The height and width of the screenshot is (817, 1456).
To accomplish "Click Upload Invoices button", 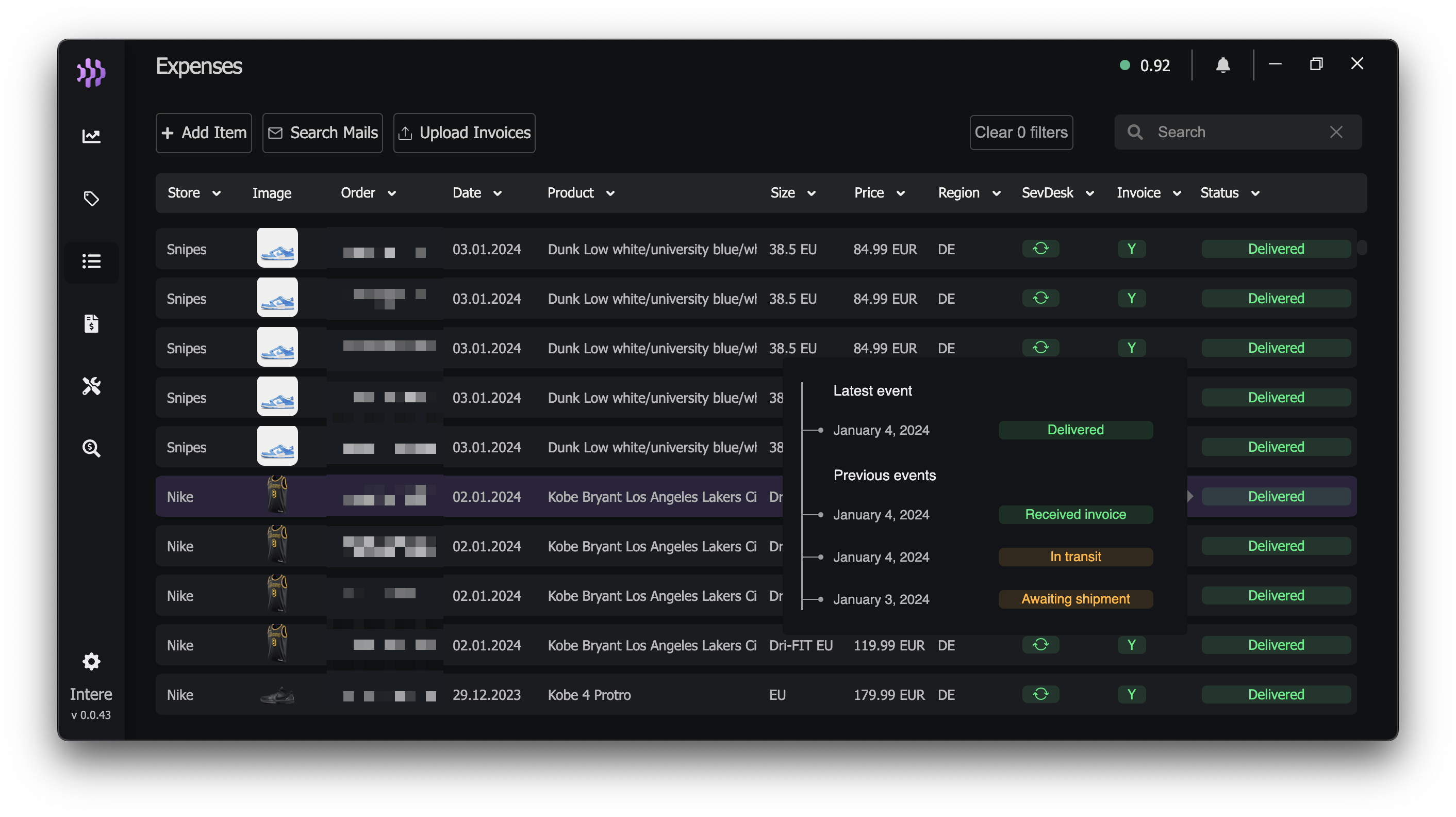I will point(464,133).
